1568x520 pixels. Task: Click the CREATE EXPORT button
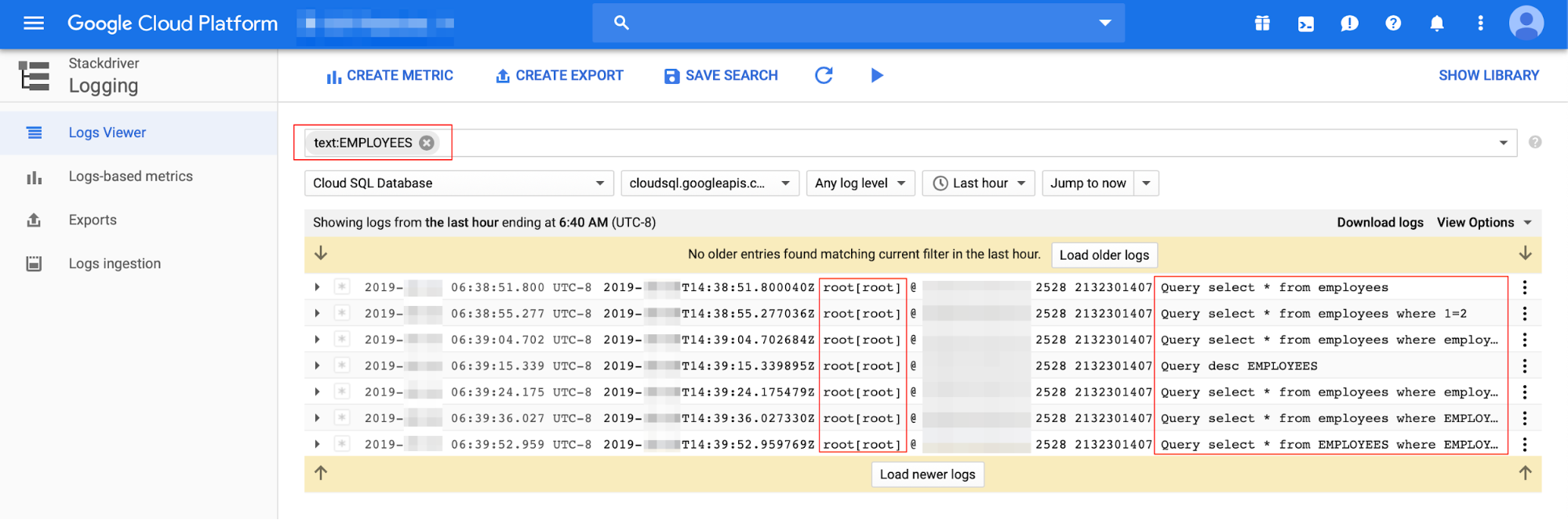pyautogui.click(x=559, y=75)
